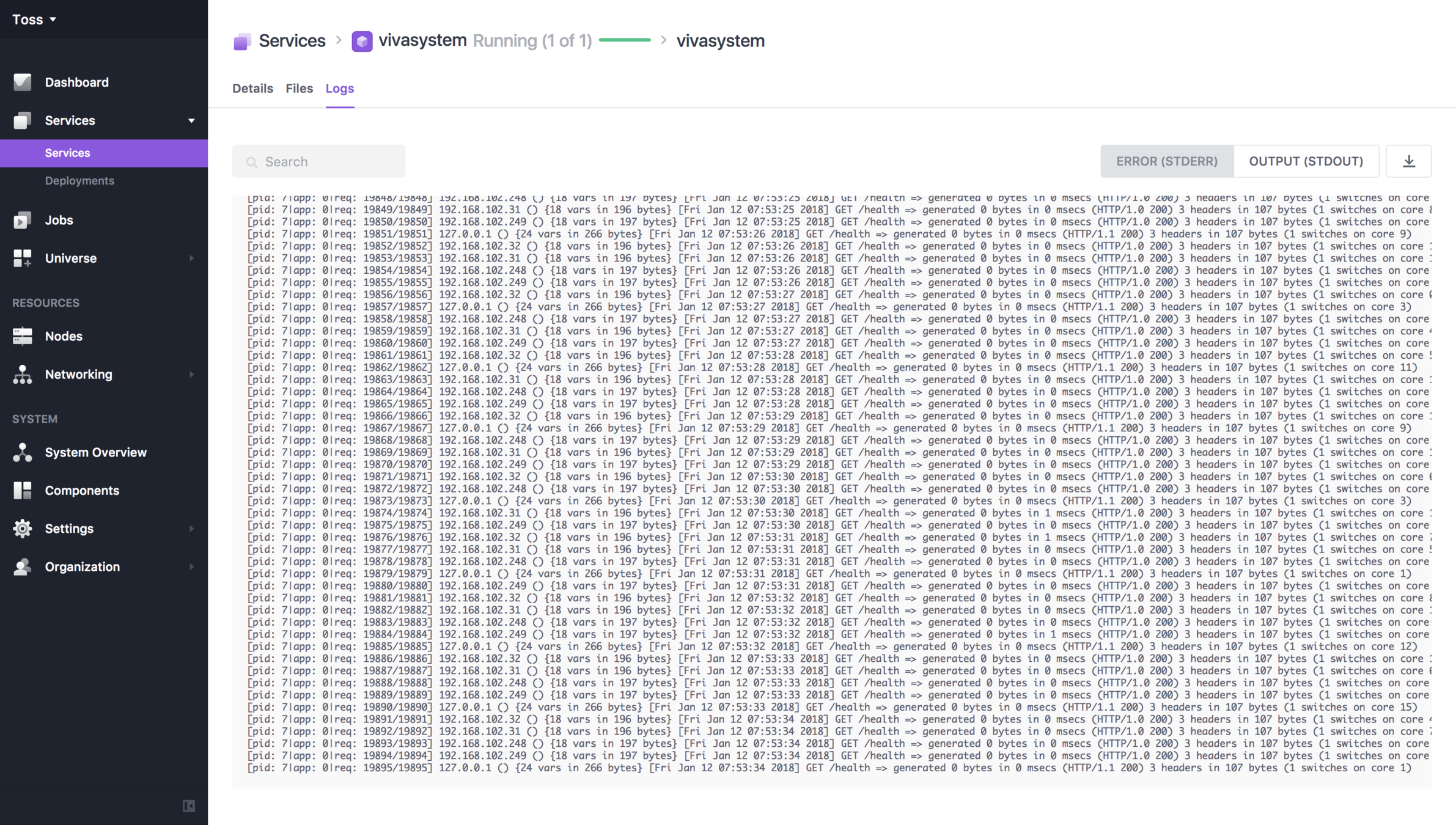Screen dimensions: 1456x825
Task: Switch to the Files tab
Action: tap(299, 89)
